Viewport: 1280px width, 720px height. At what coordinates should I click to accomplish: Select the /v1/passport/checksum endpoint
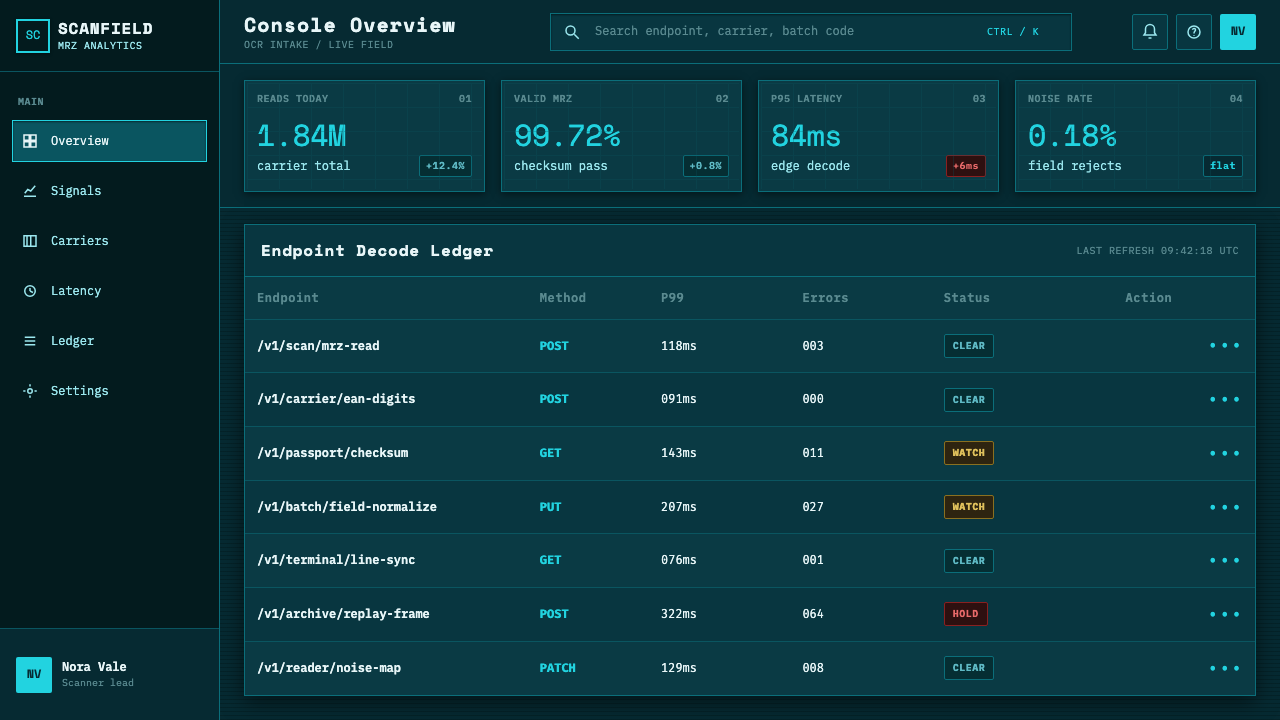click(x=333, y=453)
